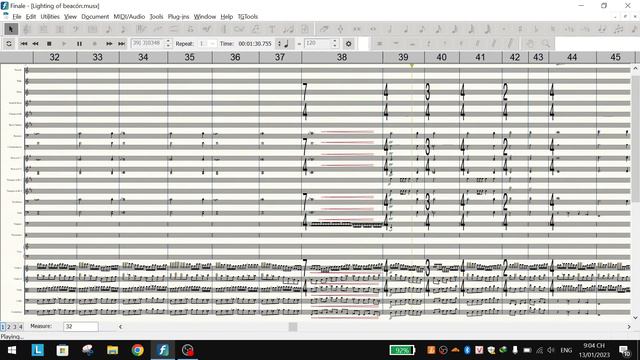Choose the Measure tool
The image size is (640, 360).
(93, 29)
